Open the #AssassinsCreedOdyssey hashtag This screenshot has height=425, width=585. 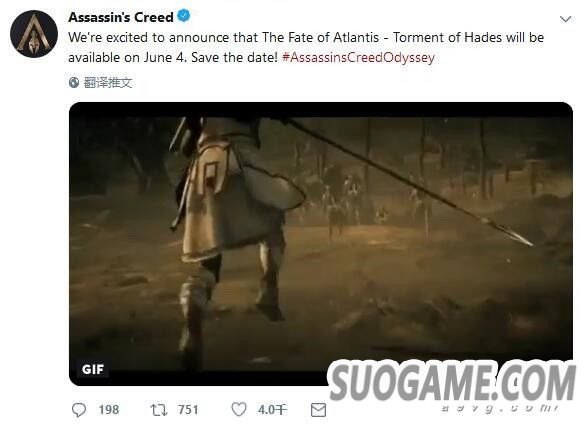pyautogui.click(x=359, y=57)
